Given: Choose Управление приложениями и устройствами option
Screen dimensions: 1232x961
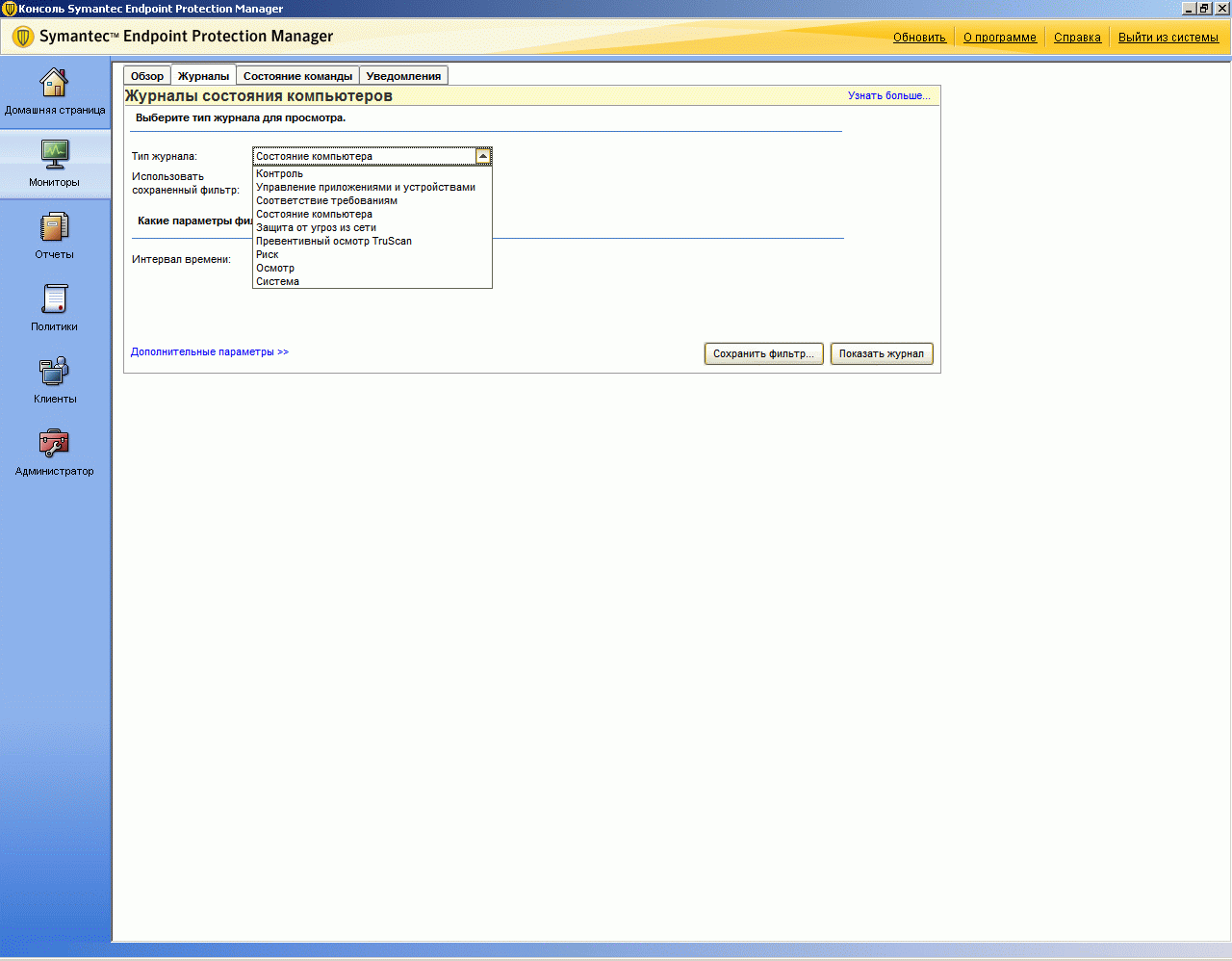Looking at the screenshot, I should pos(372,187).
